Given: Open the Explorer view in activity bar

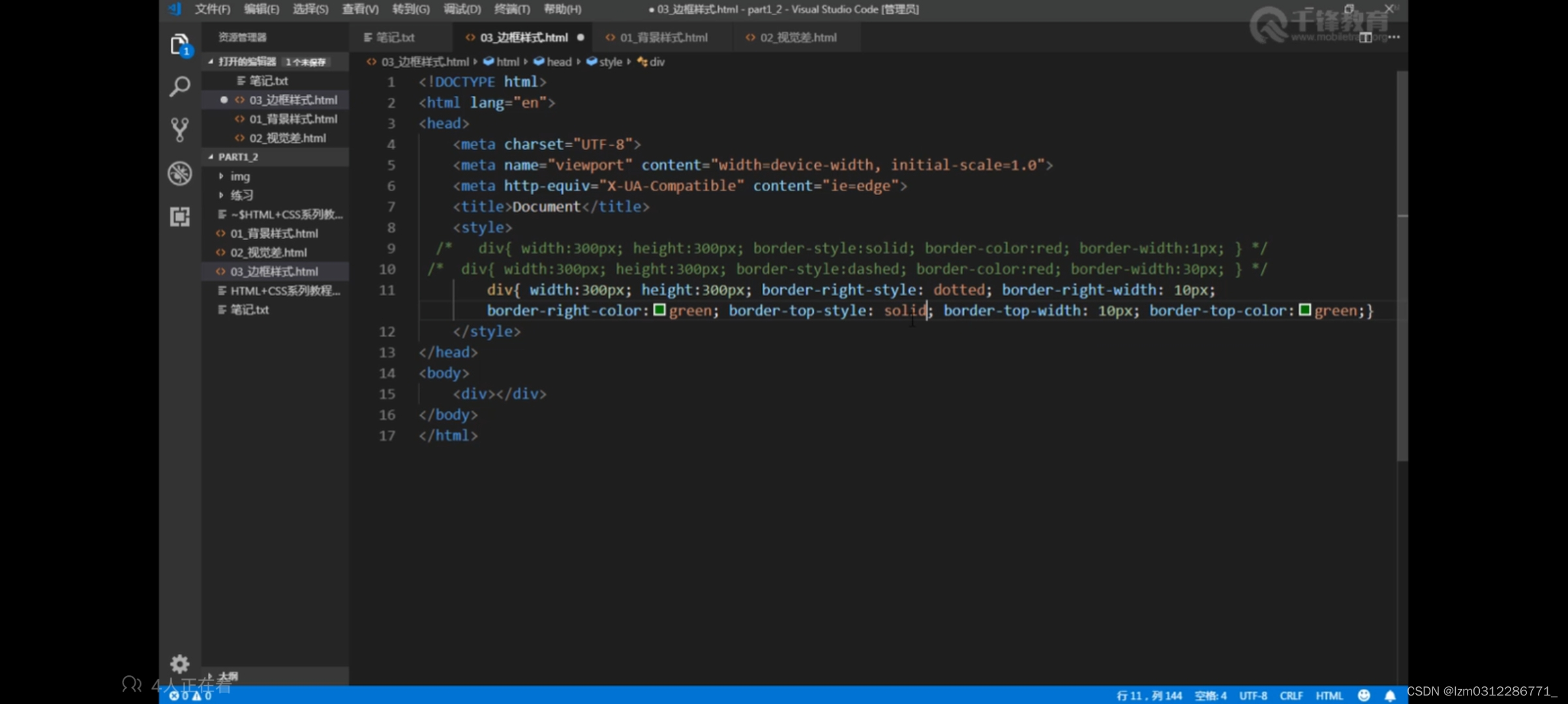Looking at the screenshot, I should click(x=179, y=46).
